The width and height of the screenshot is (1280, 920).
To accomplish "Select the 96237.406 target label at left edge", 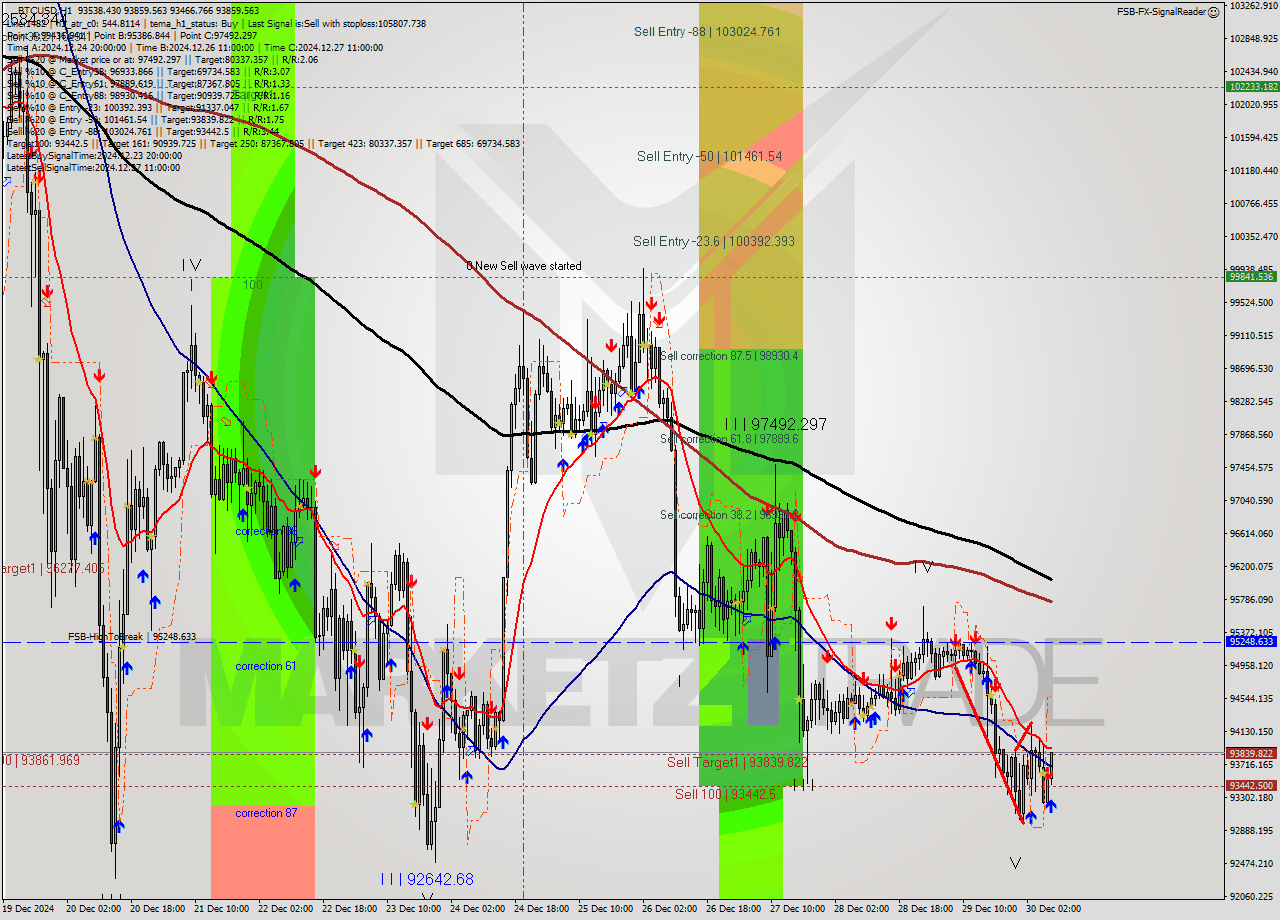I will pos(52,568).
